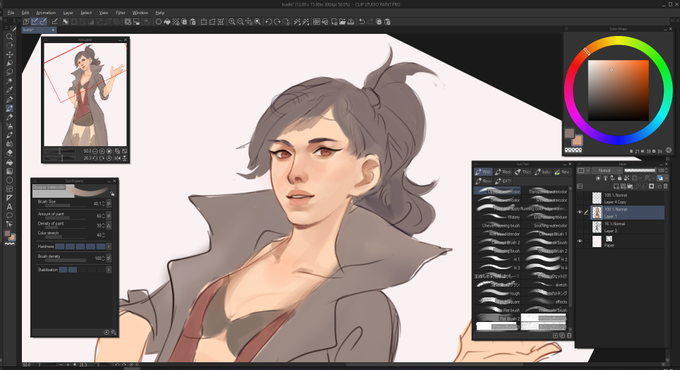
Task: Toggle Amount of paint dynamics button
Action: click(109, 215)
